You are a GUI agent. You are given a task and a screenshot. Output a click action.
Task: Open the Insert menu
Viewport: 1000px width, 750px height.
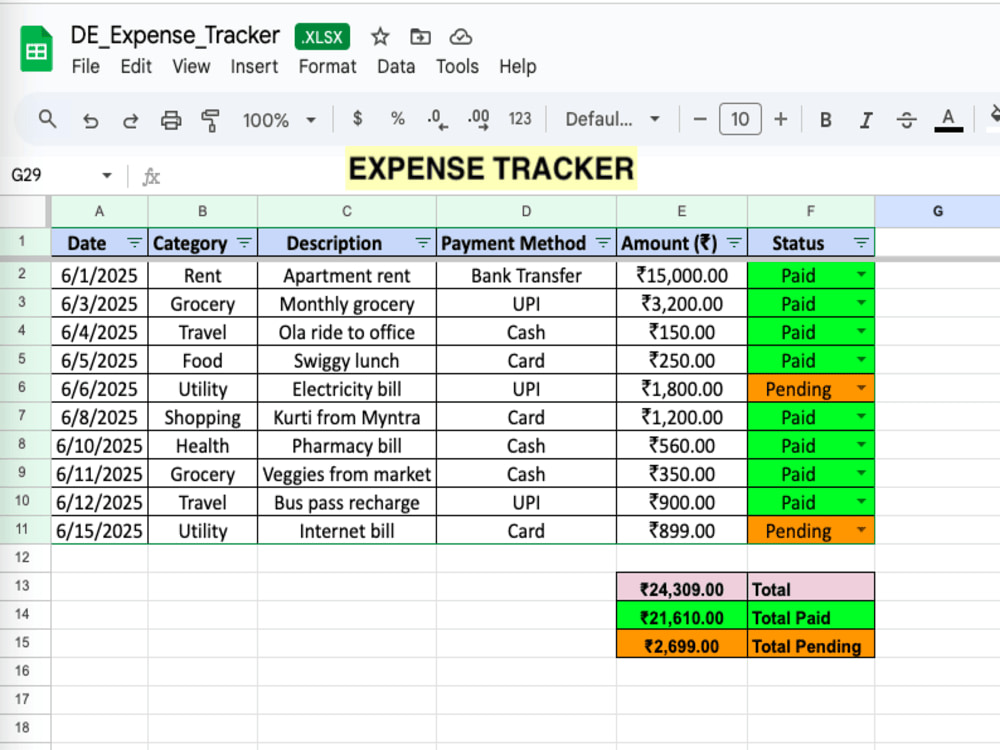coord(254,66)
